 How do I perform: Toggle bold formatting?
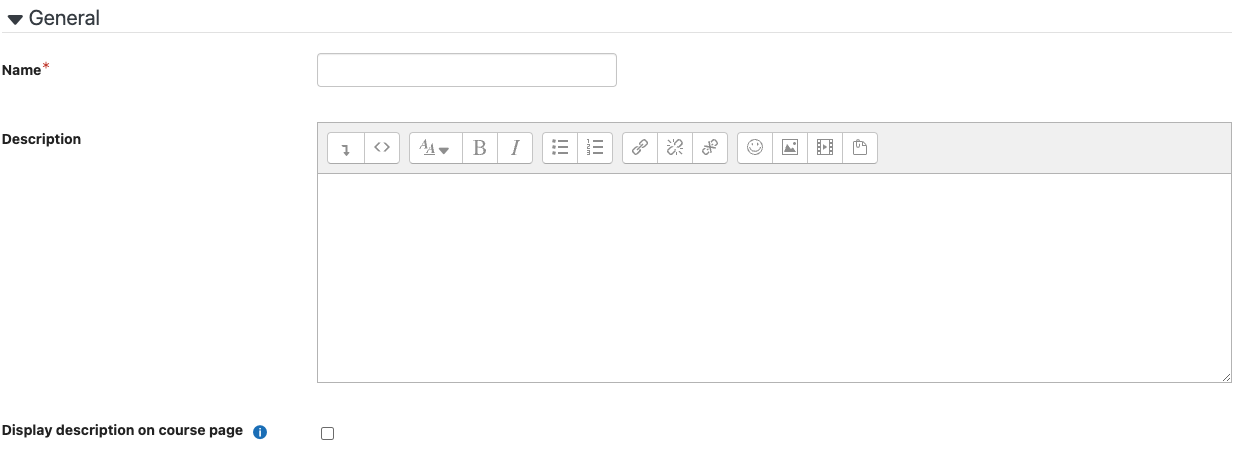point(480,148)
